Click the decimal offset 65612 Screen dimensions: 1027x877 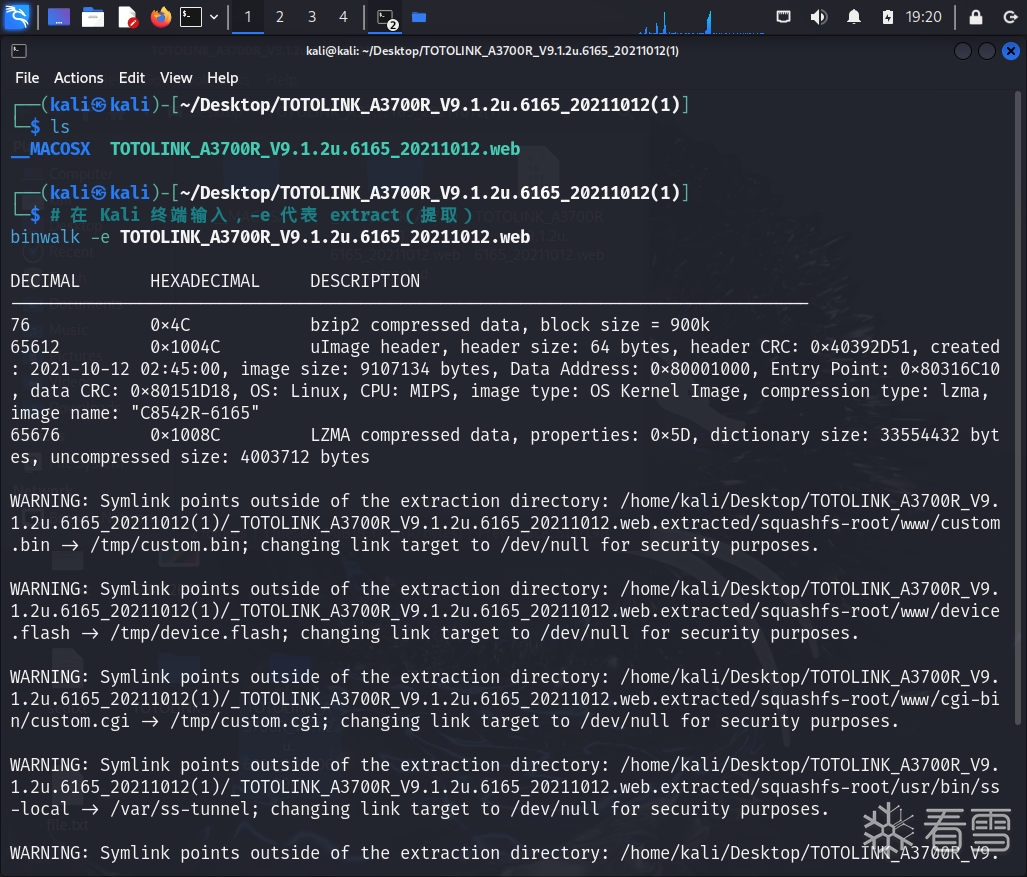pyautogui.click(x=35, y=347)
